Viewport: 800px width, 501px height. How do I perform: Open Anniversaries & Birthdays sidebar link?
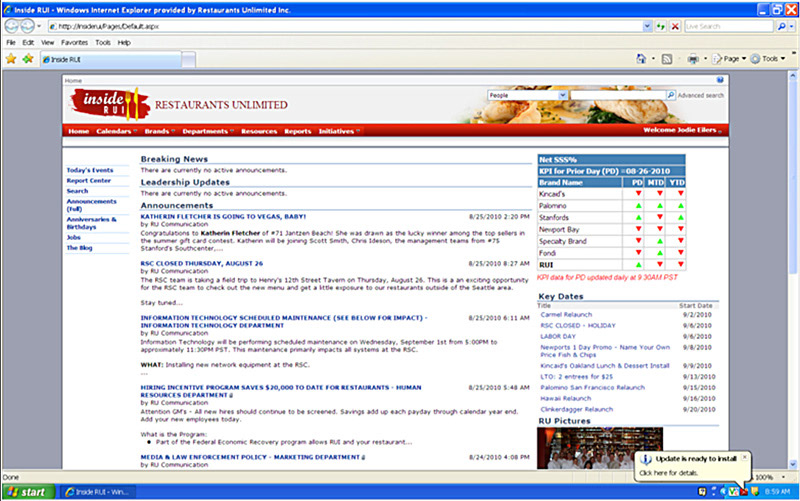pos(91,223)
